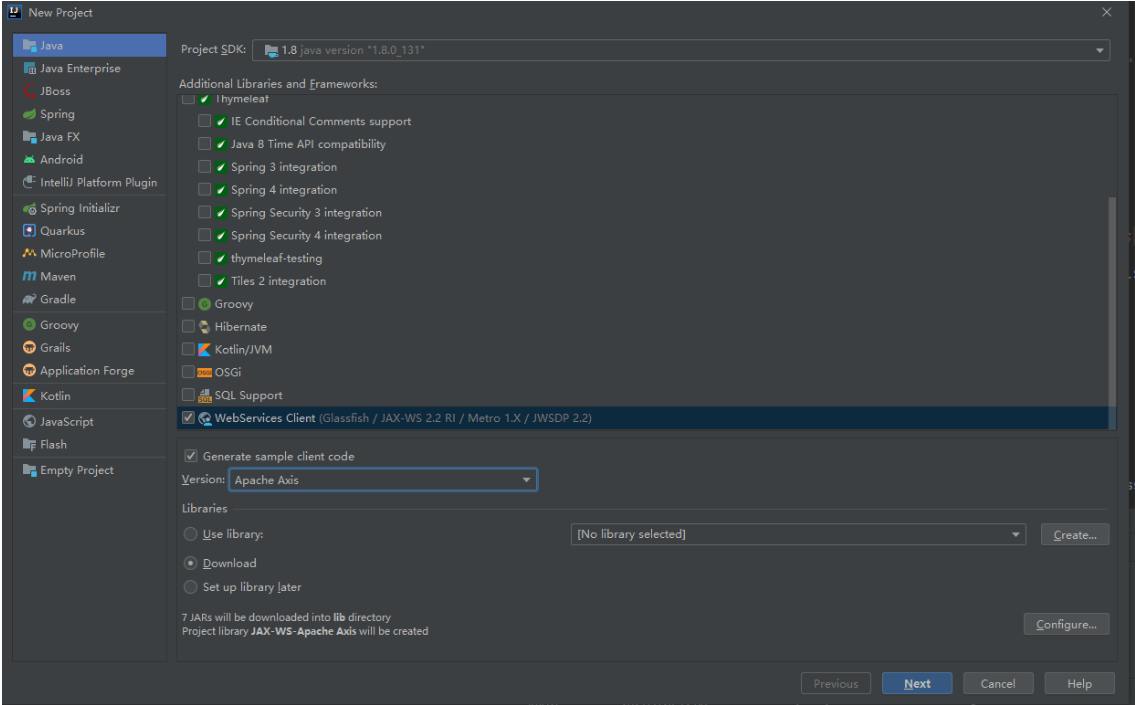The height and width of the screenshot is (705, 1135).
Task: Open the Version Apache Axis dropdown
Action: (383, 480)
